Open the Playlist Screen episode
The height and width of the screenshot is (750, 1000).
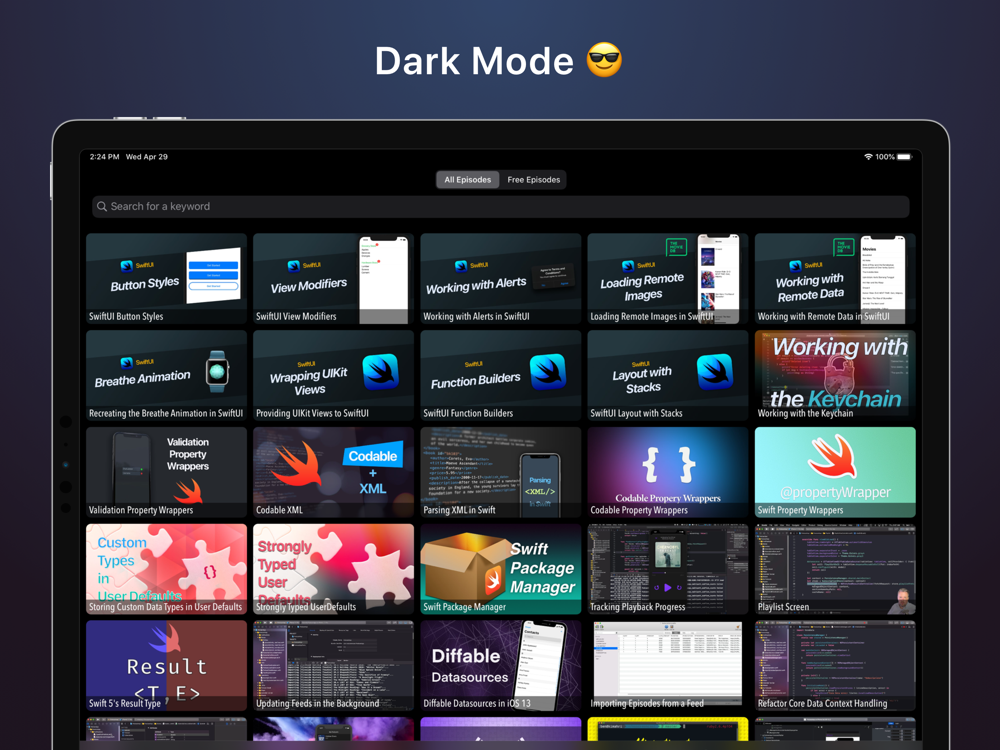(x=835, y=569)
